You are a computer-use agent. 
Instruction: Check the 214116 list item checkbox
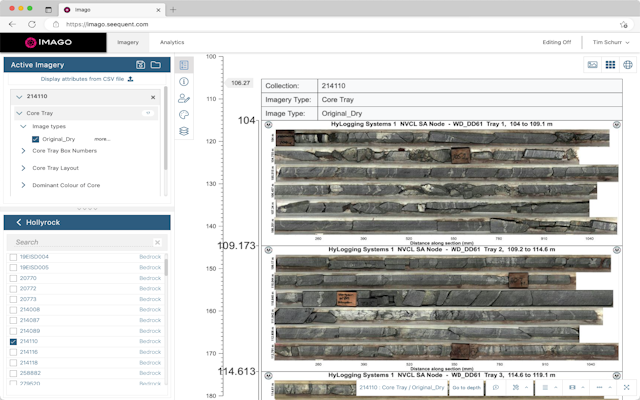point(13,352)
